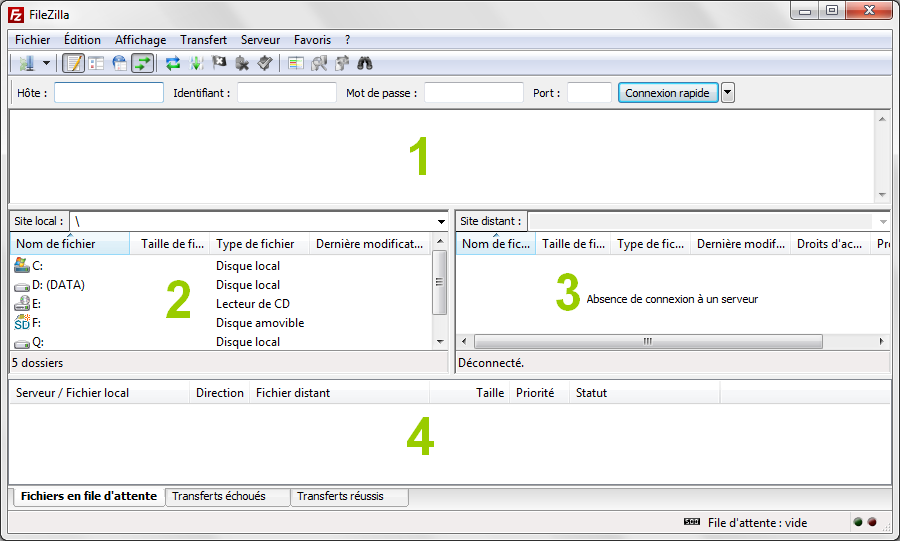Screen dimensions: 900x541
Task: Click the Priorité queue column header
Action: click(539, 393)
